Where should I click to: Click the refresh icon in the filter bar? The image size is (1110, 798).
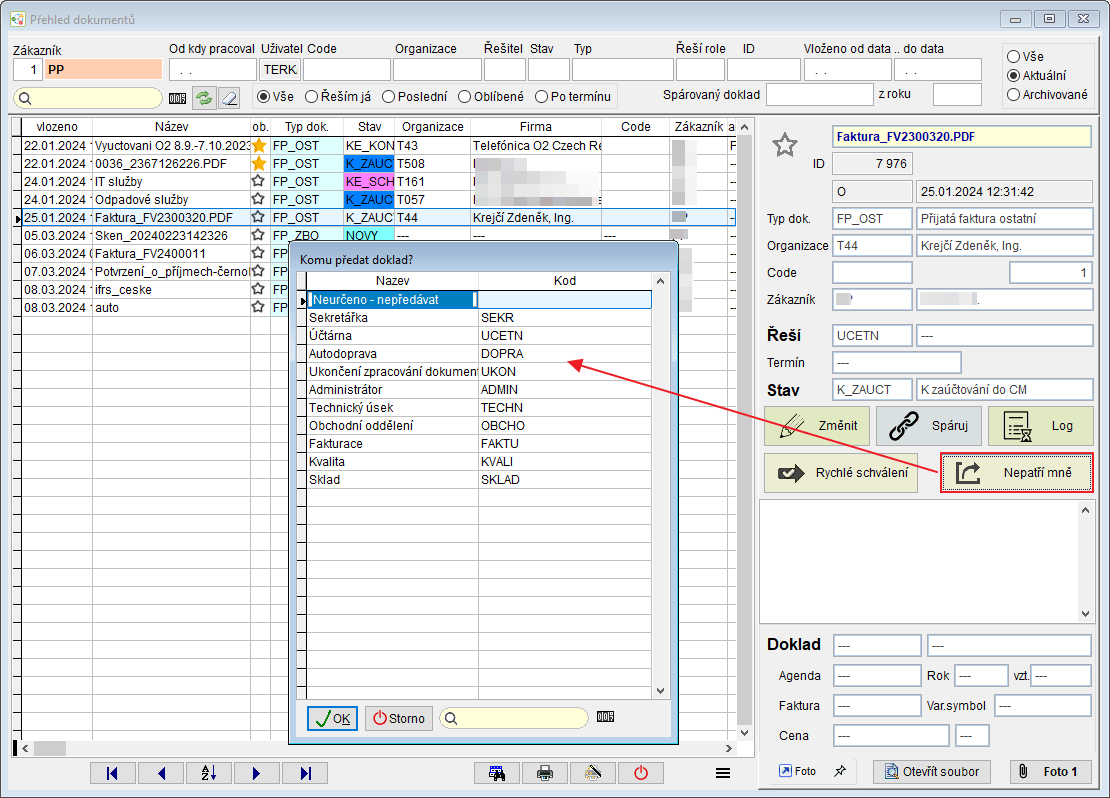point(204,98)
